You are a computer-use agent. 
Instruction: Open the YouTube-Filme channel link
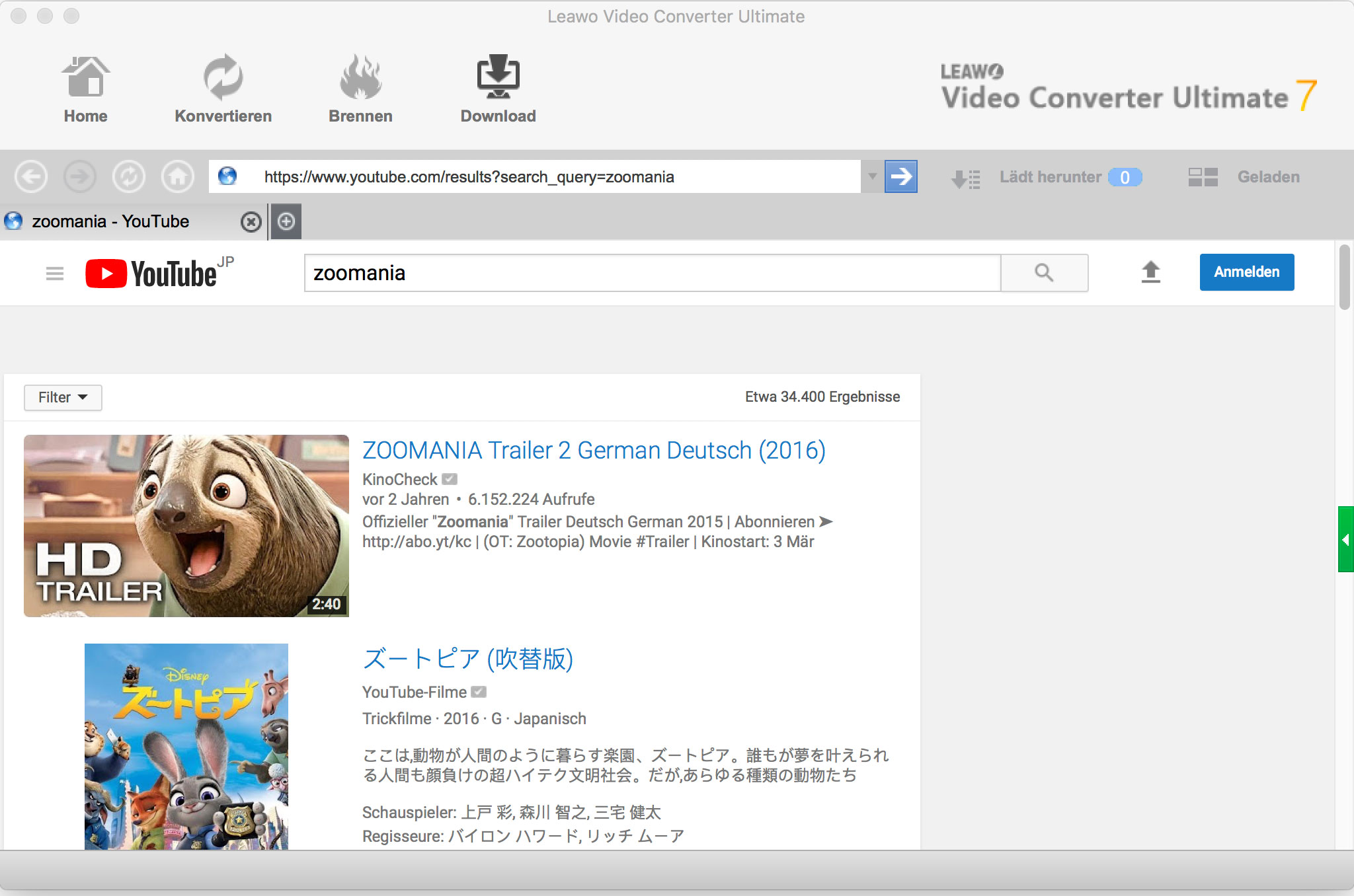(x=415, y=692)
